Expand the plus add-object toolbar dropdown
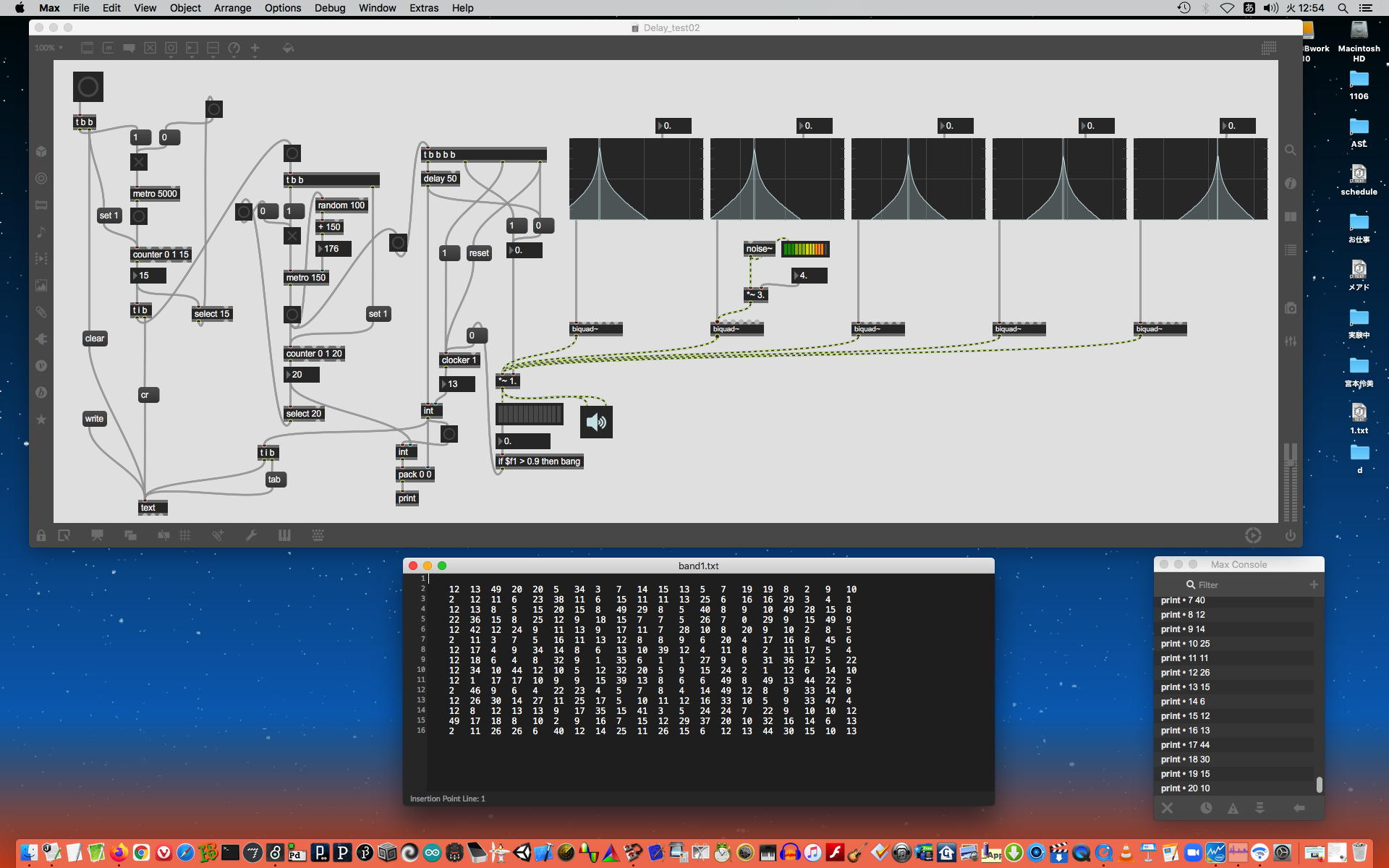This screenshot has width=1389, height=868. pos(255,48)
